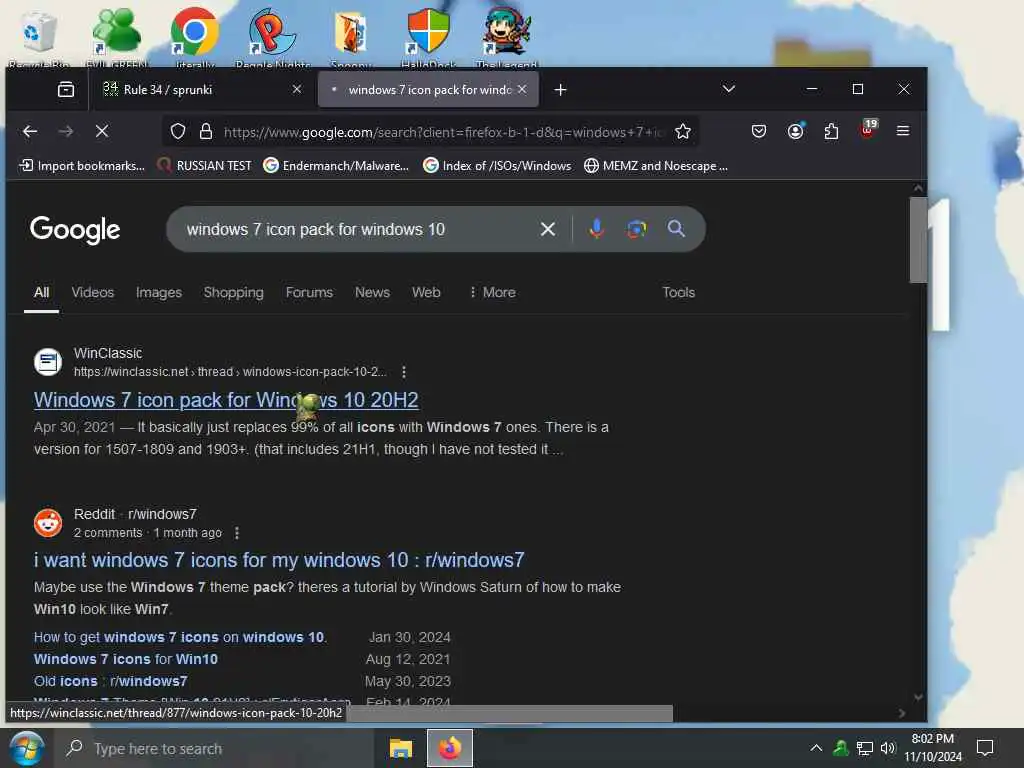The width and height of the screenshot is (1024, 768).
Task: Search by image with Google Lens
Action: [x=636, y=229]
